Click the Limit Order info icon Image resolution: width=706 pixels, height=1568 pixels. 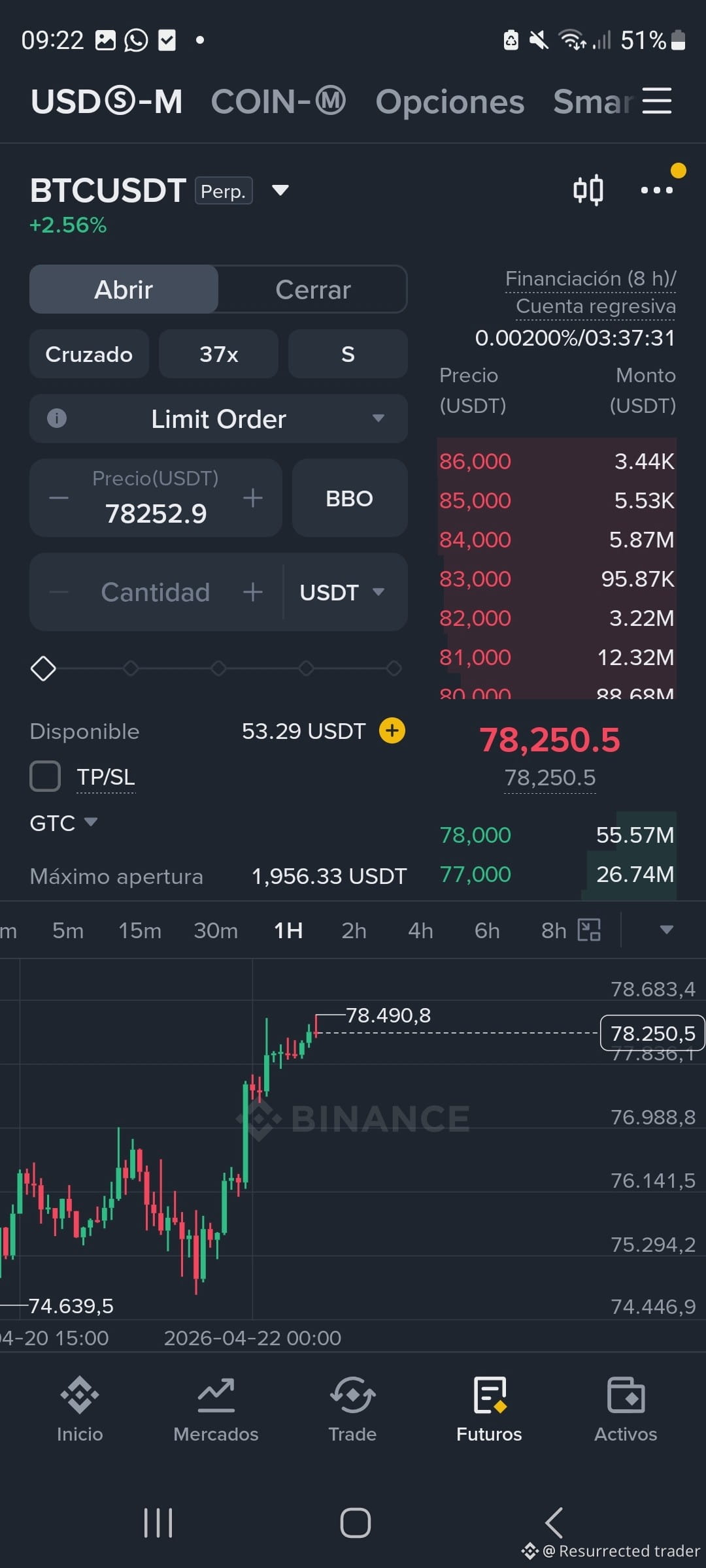tap(57, 418)
